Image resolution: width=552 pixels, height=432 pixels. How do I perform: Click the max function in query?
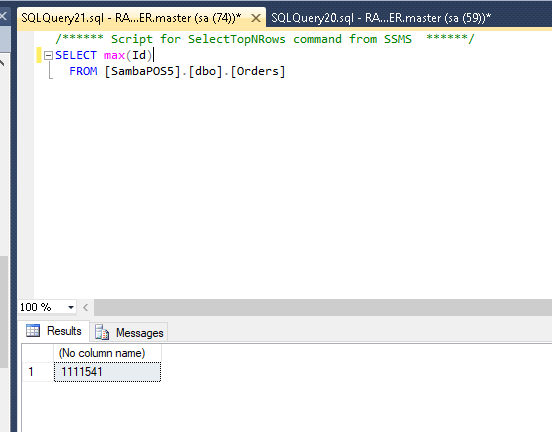[x=114, y=55]
